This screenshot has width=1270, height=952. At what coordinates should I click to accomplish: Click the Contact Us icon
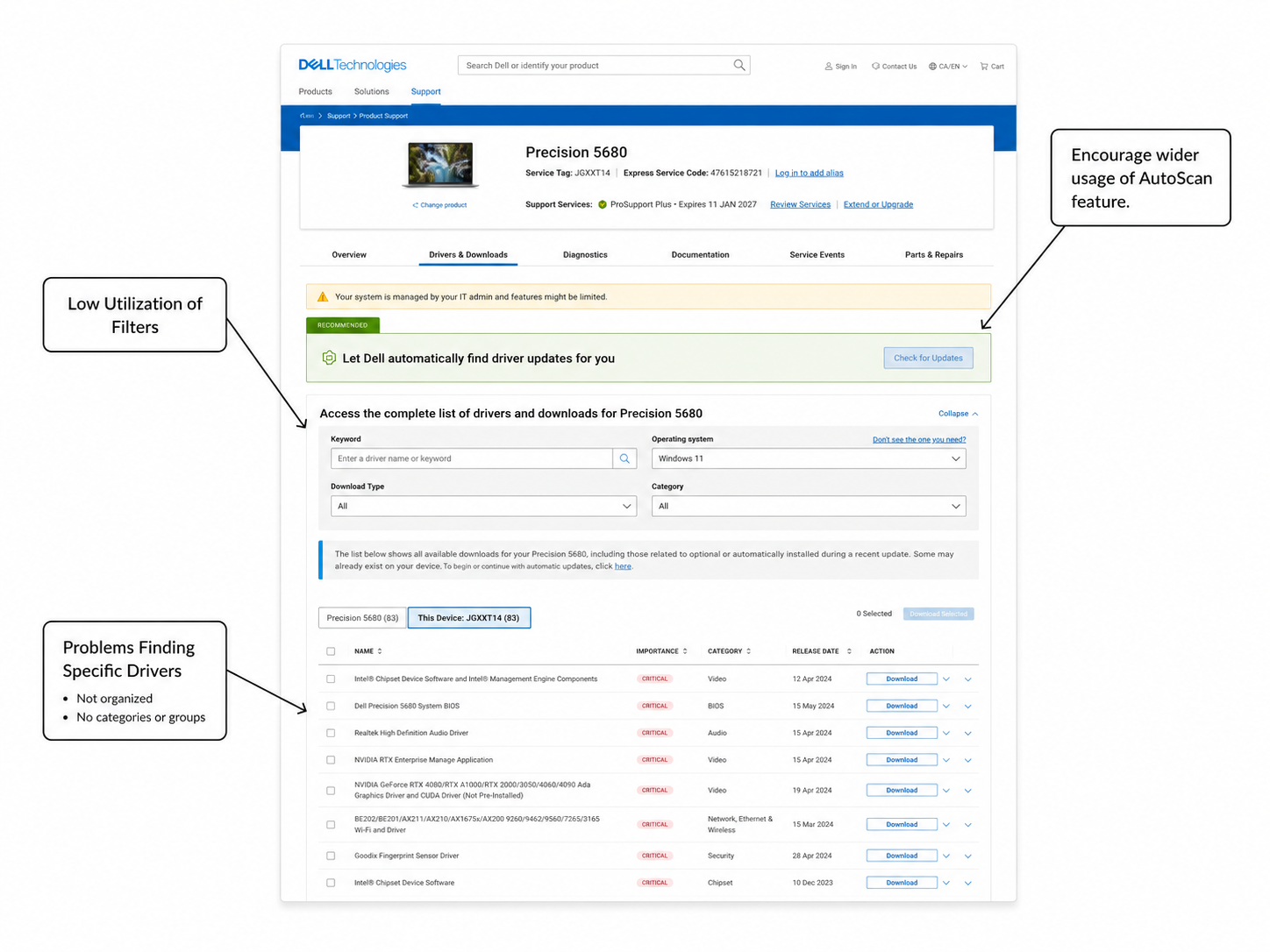click(875, 66)
